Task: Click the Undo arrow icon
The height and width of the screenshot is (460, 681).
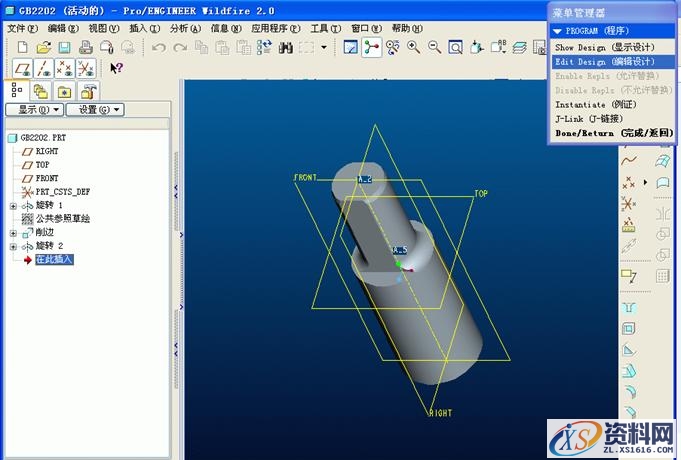Action: 159,47
